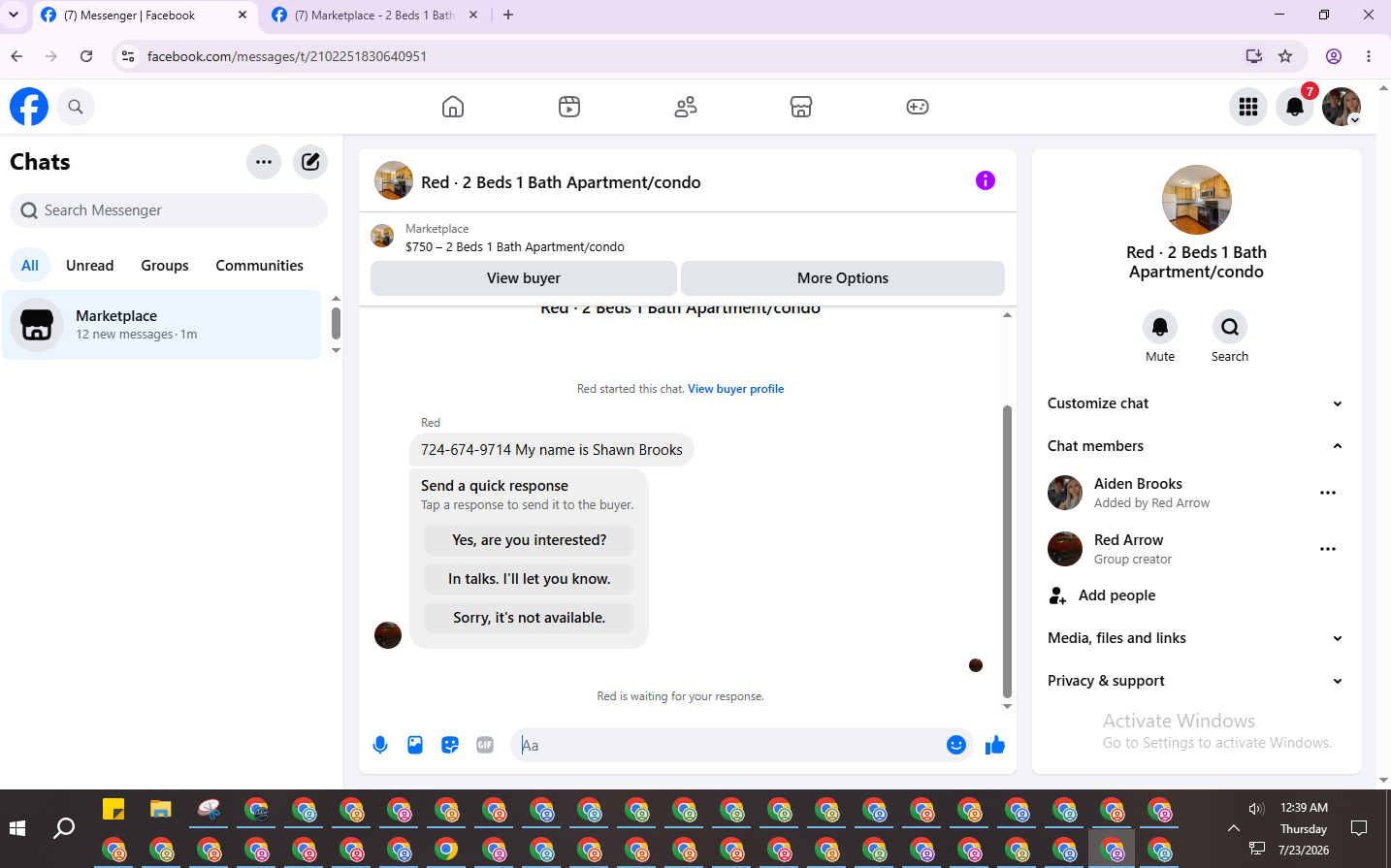Click the More Options button

click(843, 278)
